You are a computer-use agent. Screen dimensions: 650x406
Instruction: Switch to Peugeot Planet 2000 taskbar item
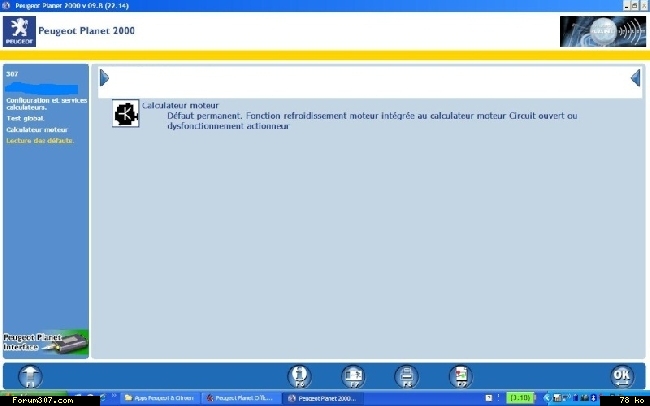point(323,398)
